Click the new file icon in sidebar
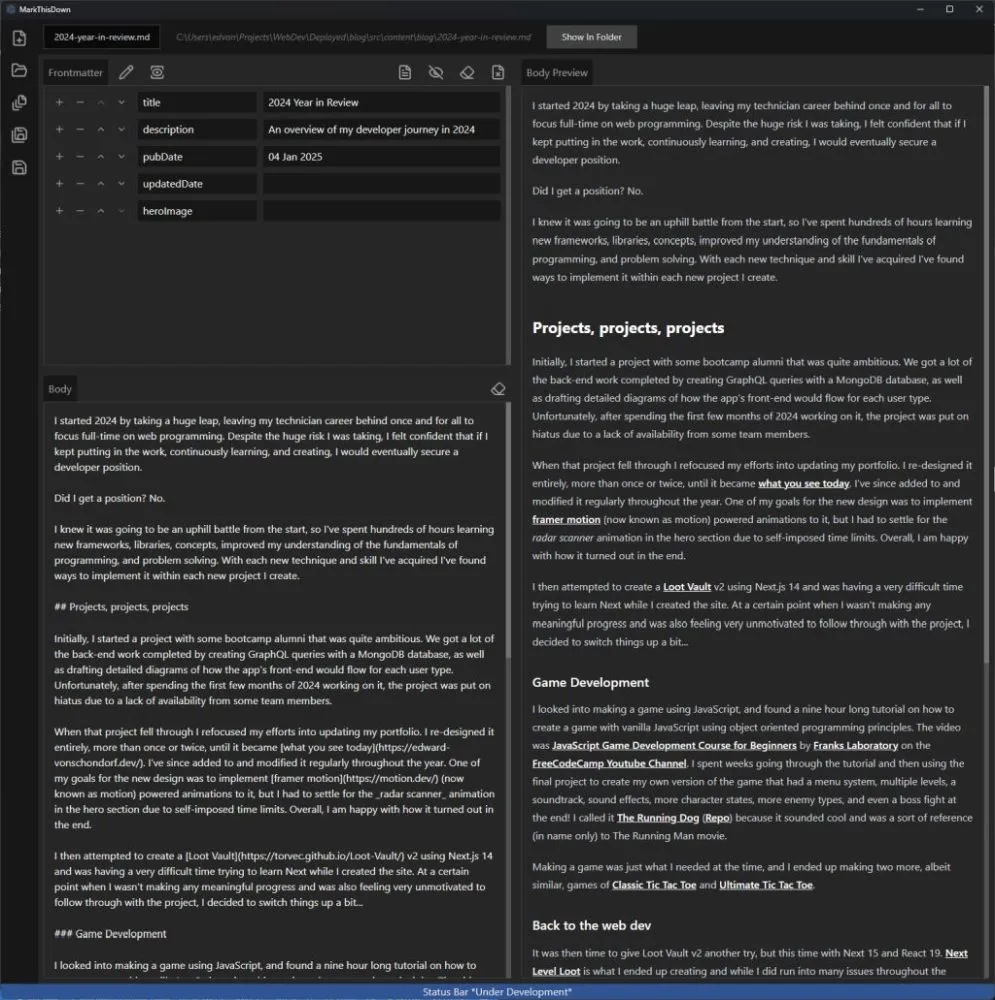The height and width of the screenshot is (1000, 995). pyautogui.click(x=19, y=38)
